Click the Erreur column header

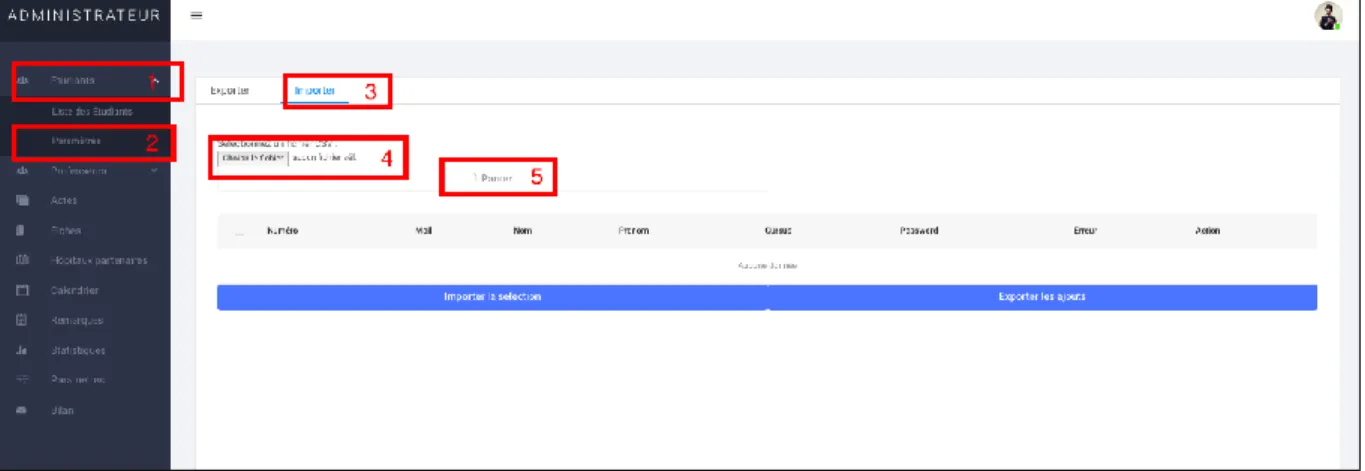pos(1085,231)
